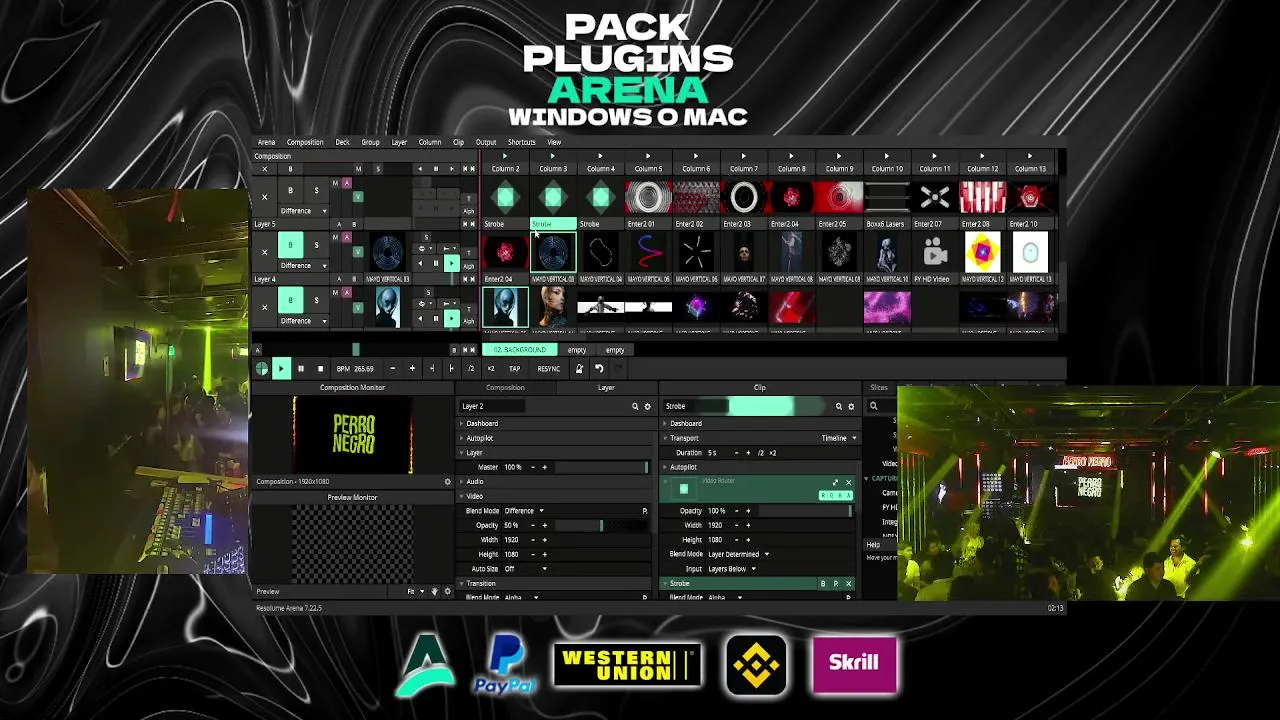The height and width of the screenshot is (720, 1280).
Task: Open the Slices panel tab
Action: point(879,388)
